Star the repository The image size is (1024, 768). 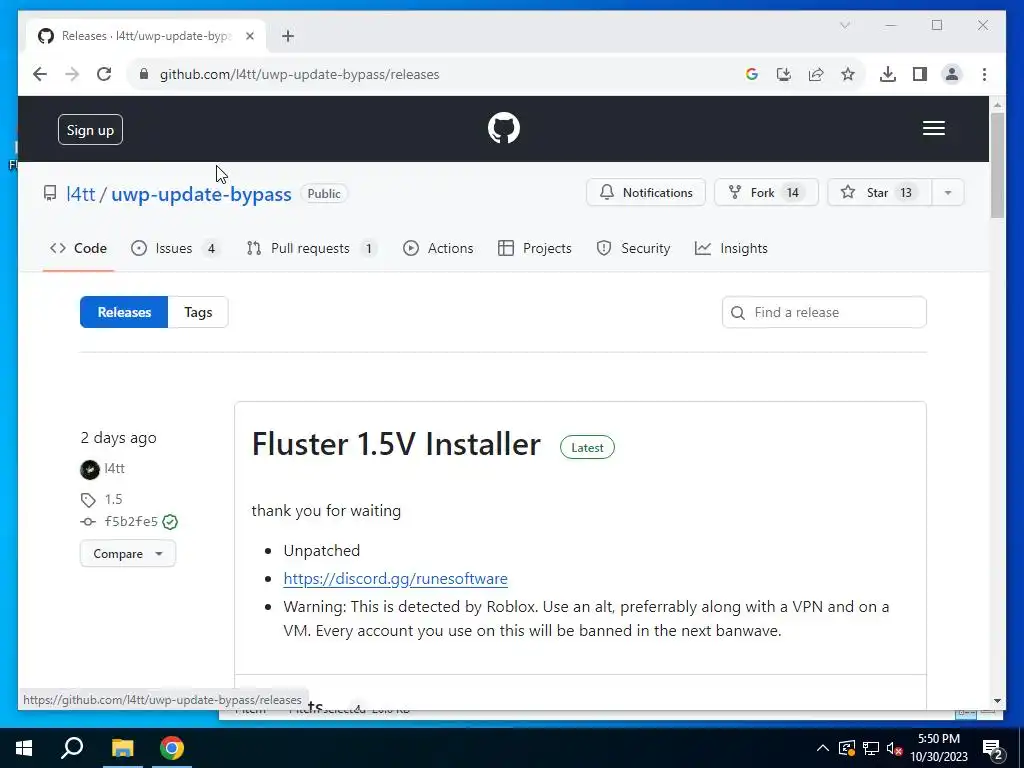pyautogui.click(x=879, y=193)
